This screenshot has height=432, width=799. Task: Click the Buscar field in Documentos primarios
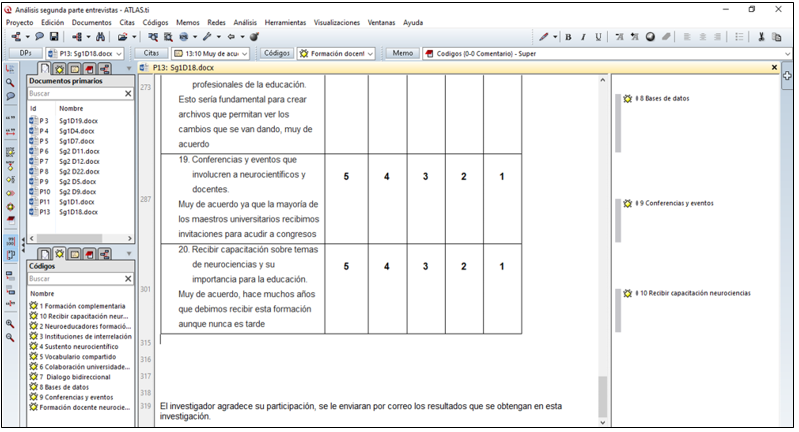click(75, 93)
